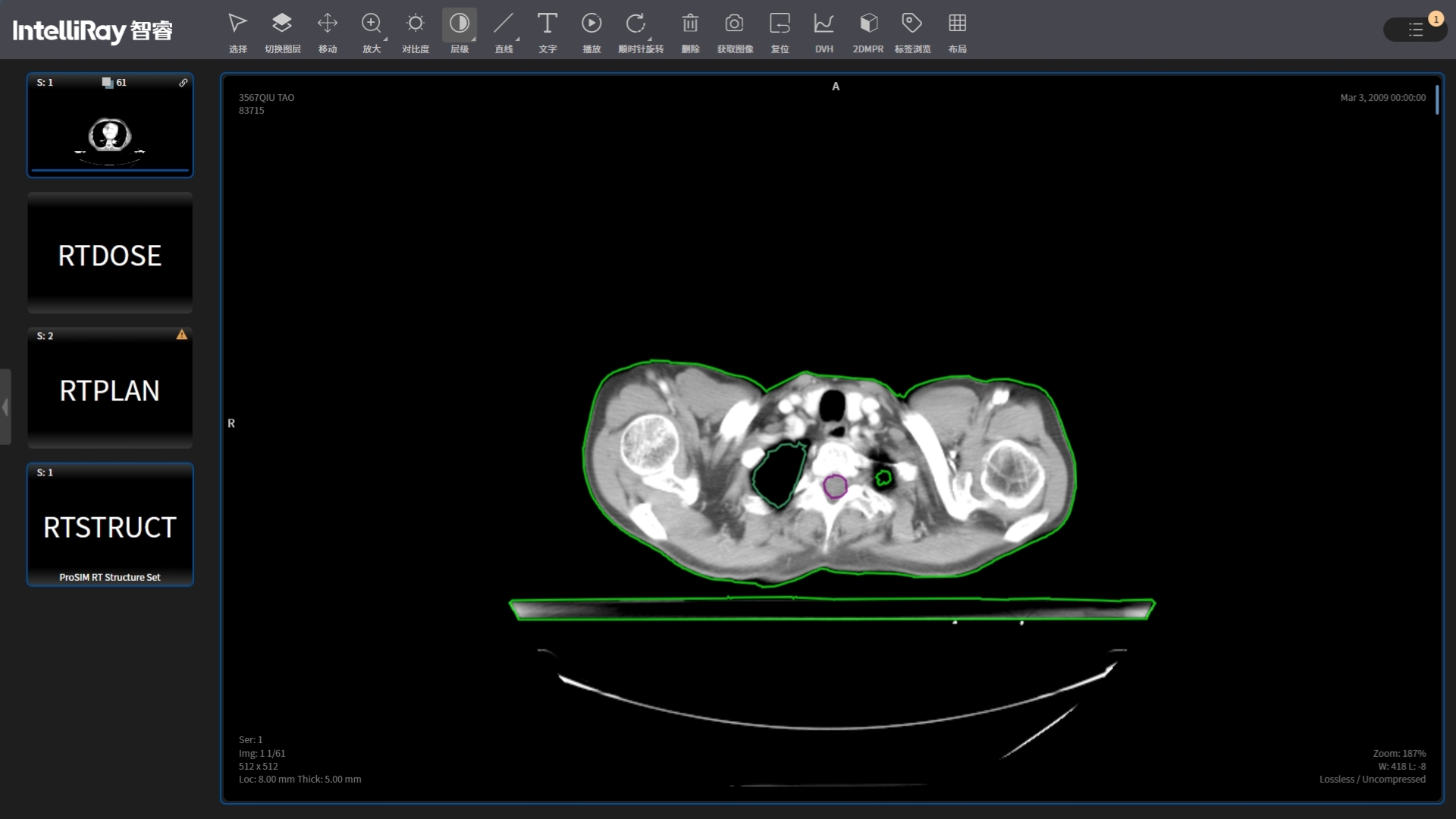Open the 2DMPR reconstruction view
The width and height of the screenshot is (1456, 819).
pos(868,32)
